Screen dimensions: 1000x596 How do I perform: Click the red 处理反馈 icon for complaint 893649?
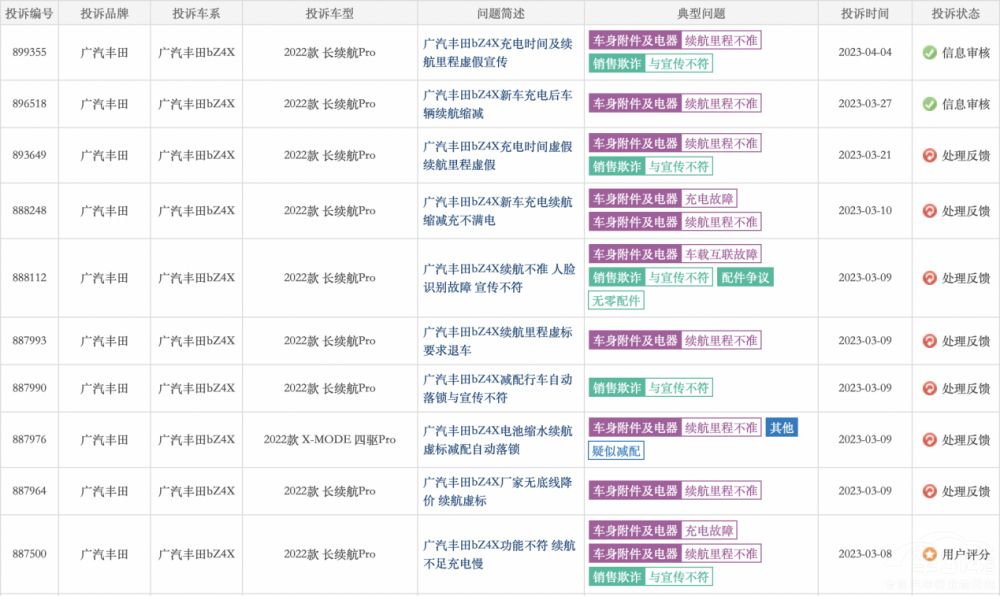pyautogui.click(x=929, y=155)
